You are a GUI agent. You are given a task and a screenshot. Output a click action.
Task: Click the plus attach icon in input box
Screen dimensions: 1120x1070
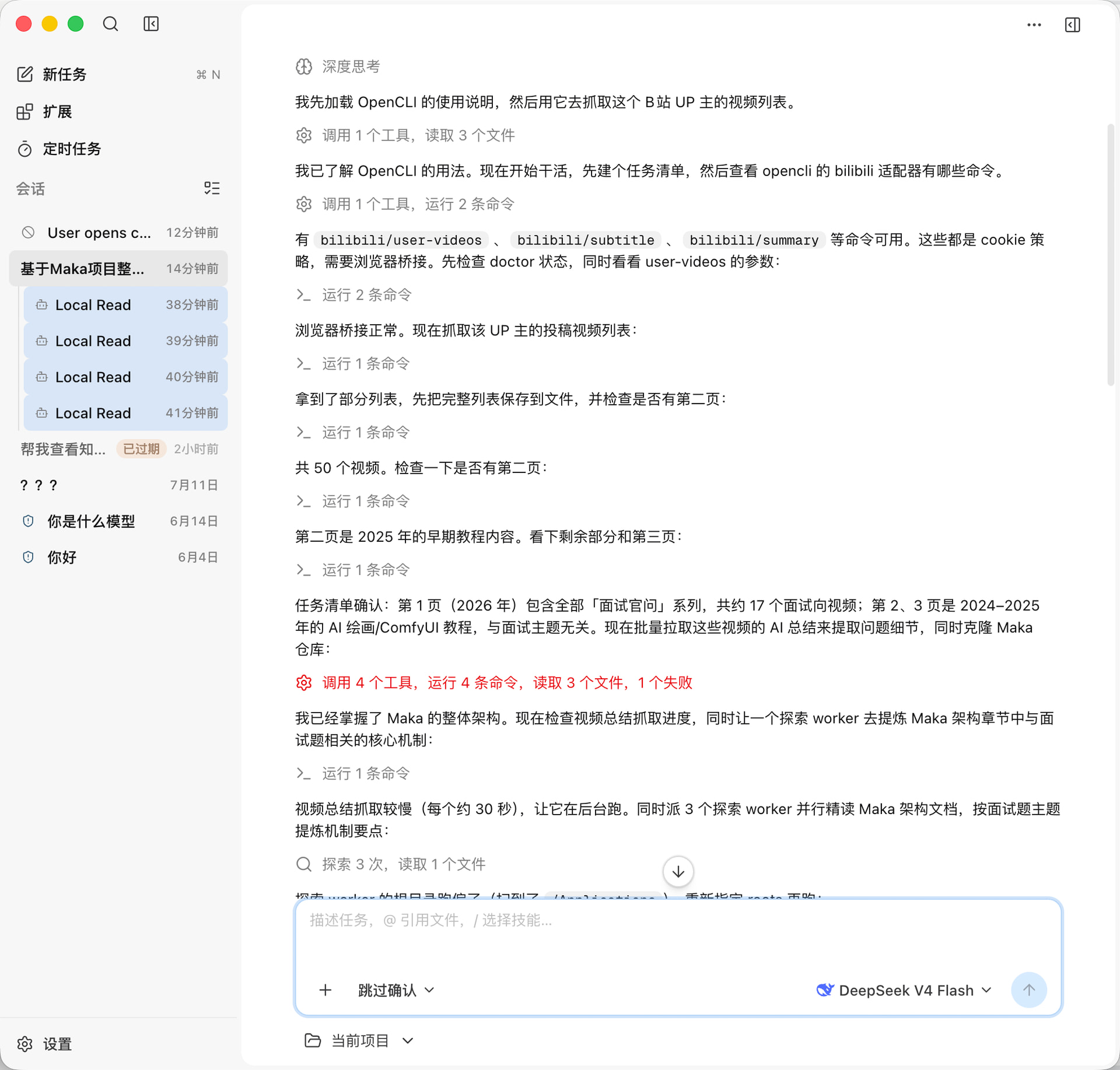pyautogui.click(x=325, y=990)
